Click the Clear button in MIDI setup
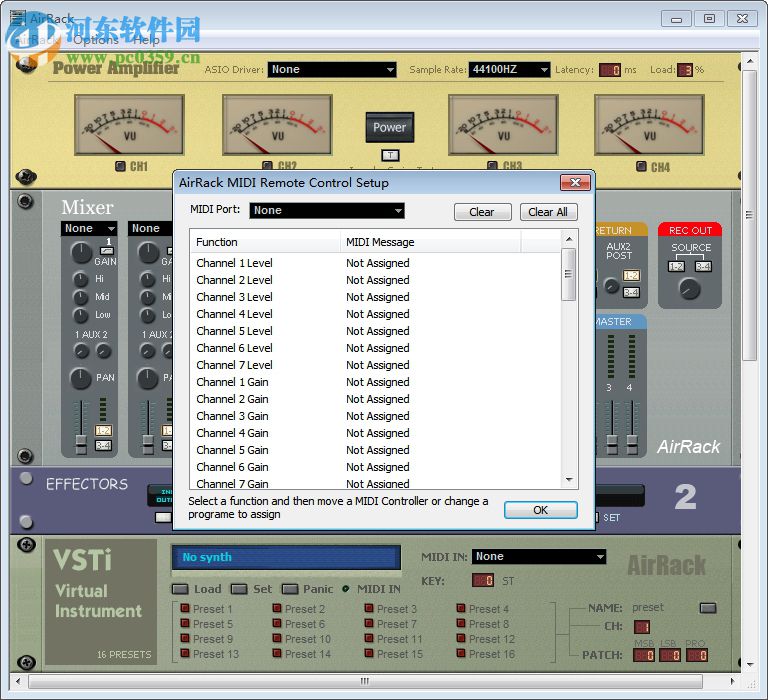Viewport: 768px width, 700px height. 482,212
